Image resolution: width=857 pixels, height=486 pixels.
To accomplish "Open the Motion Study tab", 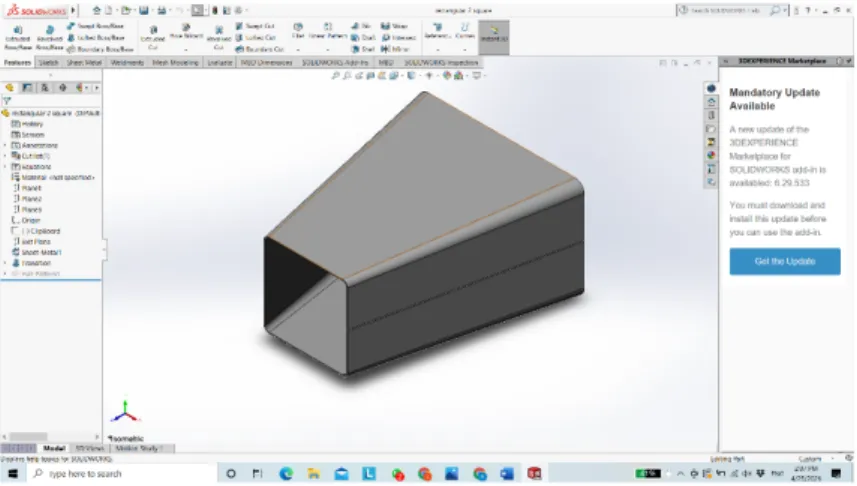I will point(137,449).
